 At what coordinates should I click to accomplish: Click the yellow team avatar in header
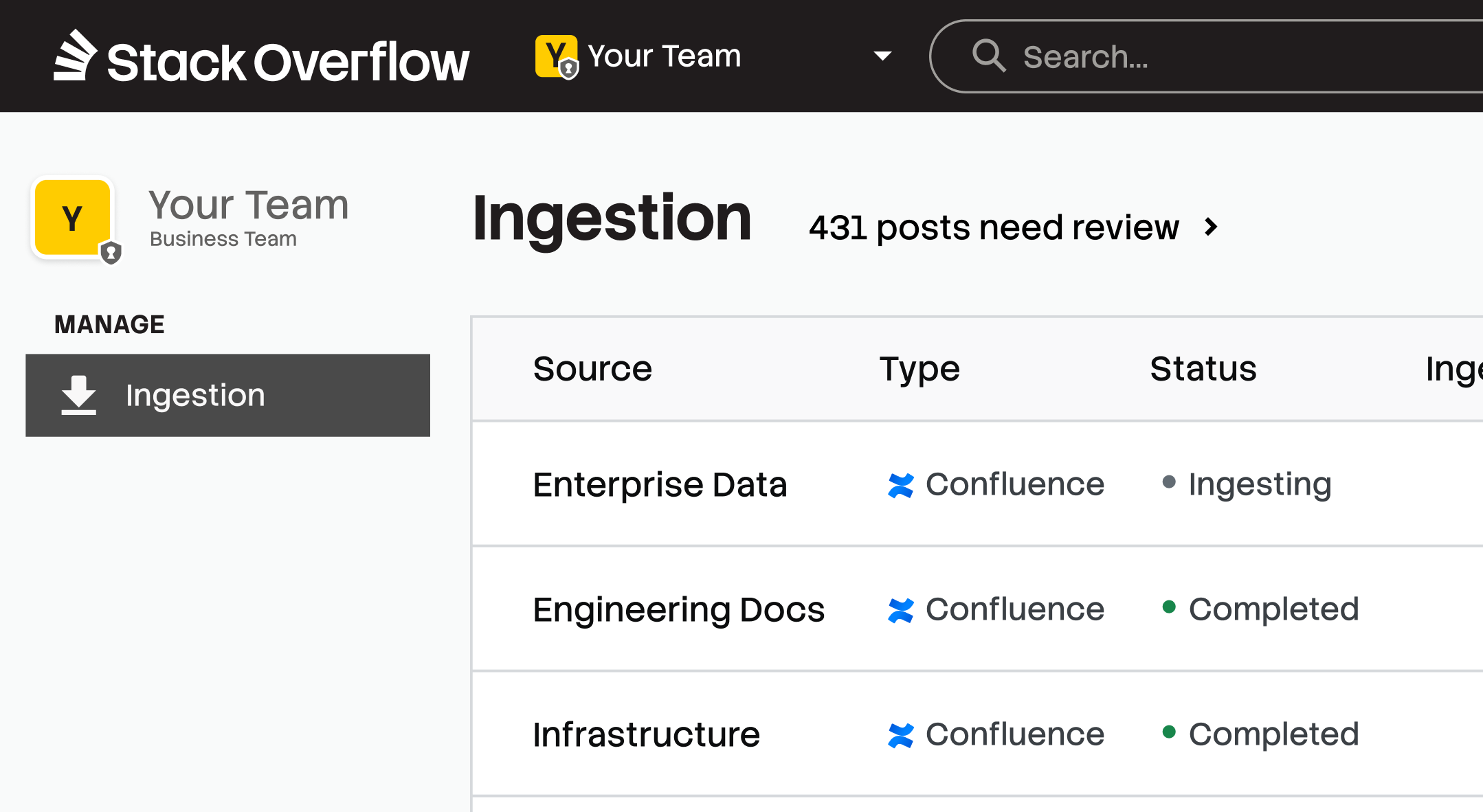[x=555, y=56]
